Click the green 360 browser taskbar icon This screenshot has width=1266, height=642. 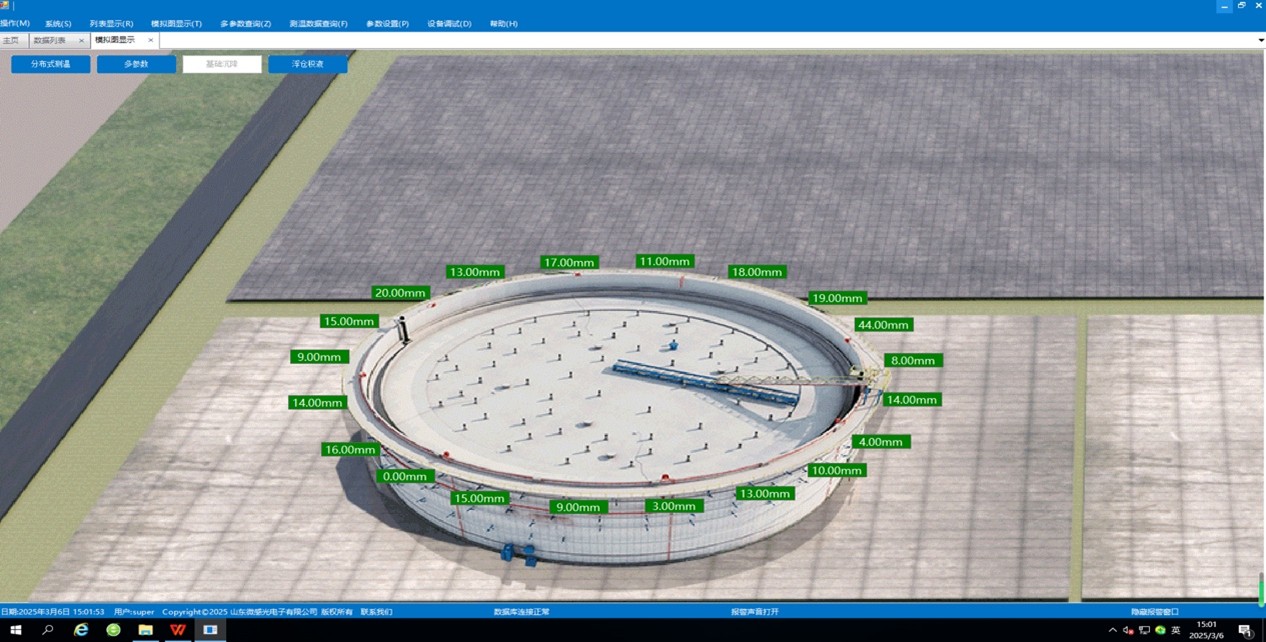click(x=113, y=630)
